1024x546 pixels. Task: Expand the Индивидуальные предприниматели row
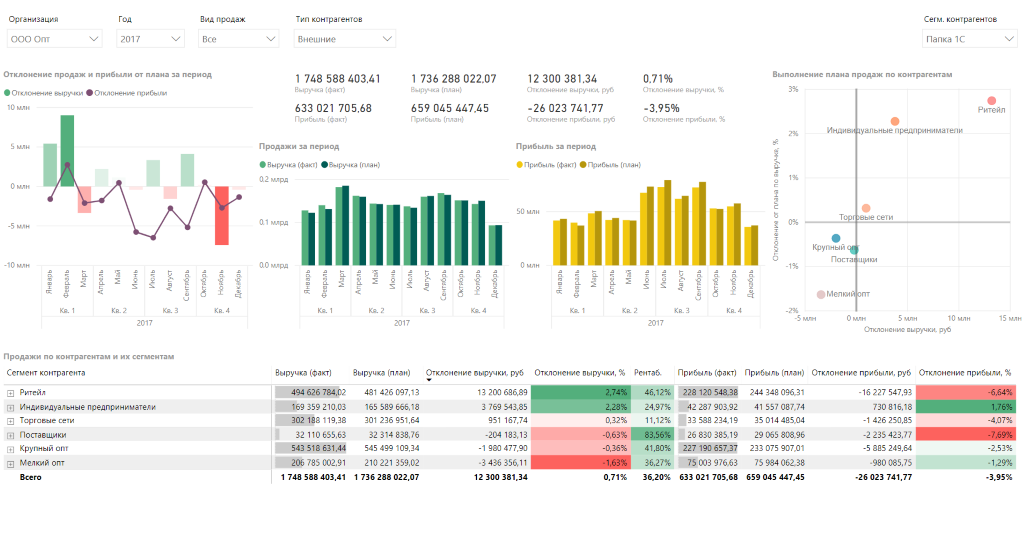point(10,408)
